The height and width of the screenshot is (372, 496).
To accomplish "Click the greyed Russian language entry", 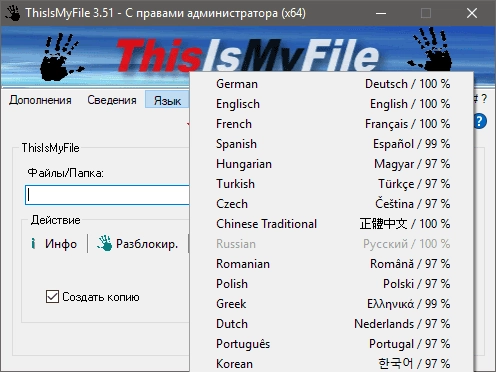I will point(332,244).
